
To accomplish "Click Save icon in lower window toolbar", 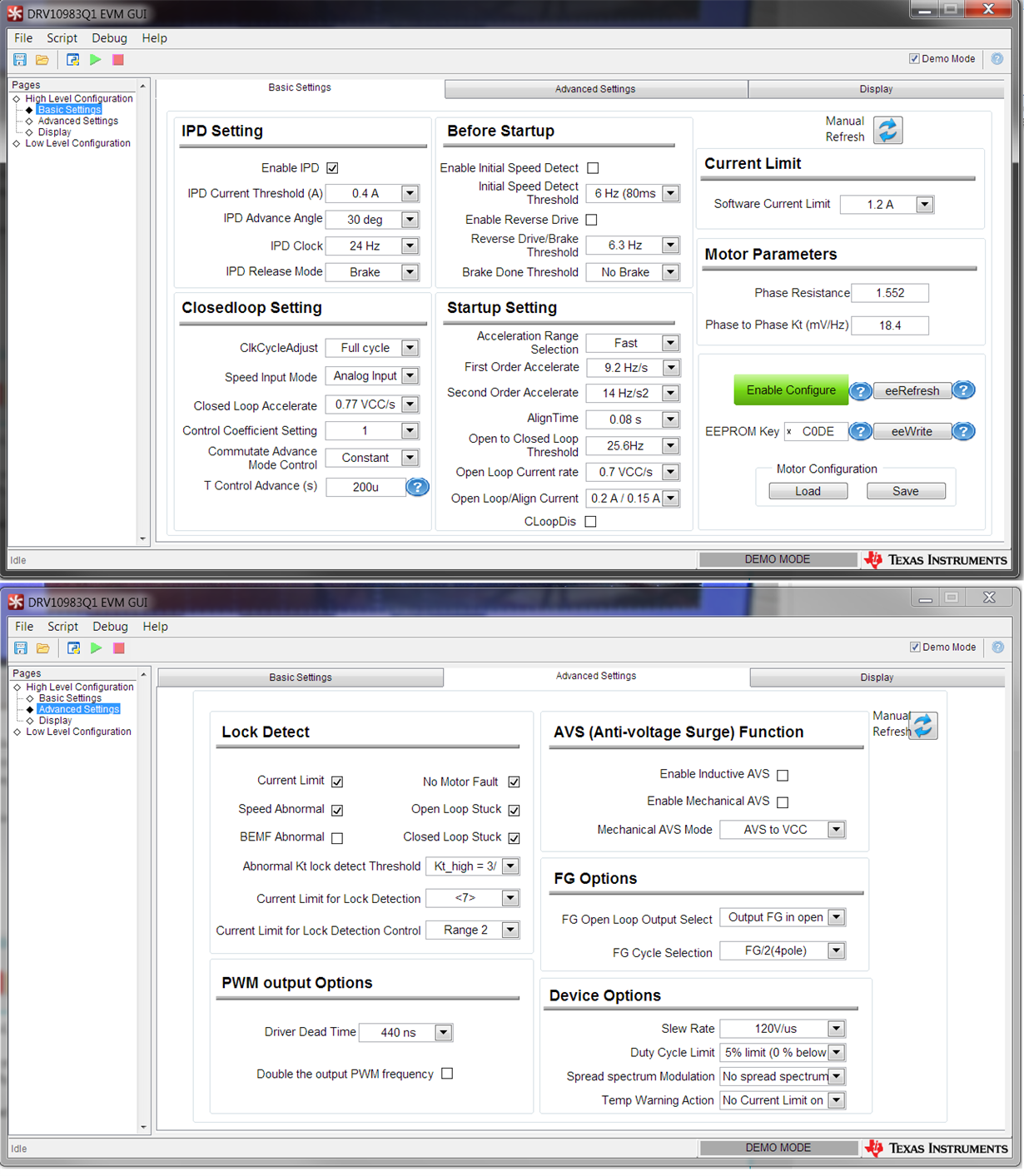I will point(21,648).
